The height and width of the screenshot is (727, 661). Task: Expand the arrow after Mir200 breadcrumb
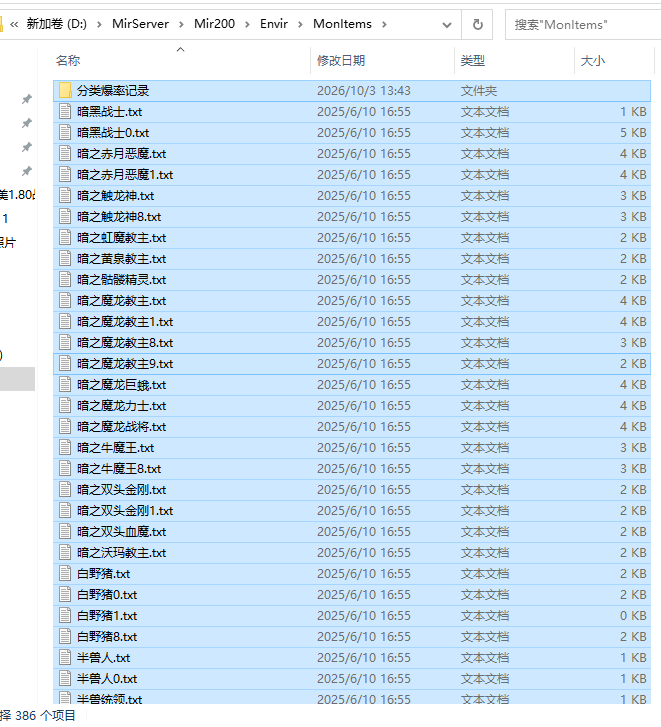coord(247,24)
